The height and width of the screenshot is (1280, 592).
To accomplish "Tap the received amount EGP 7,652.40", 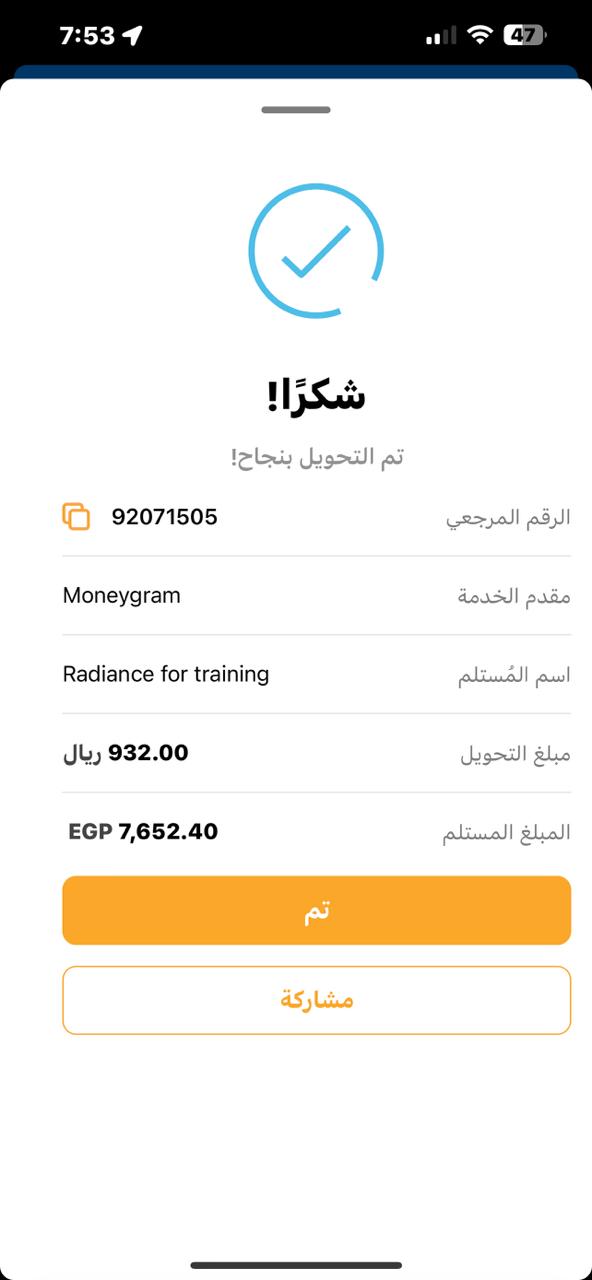I will tap(143, 832).
